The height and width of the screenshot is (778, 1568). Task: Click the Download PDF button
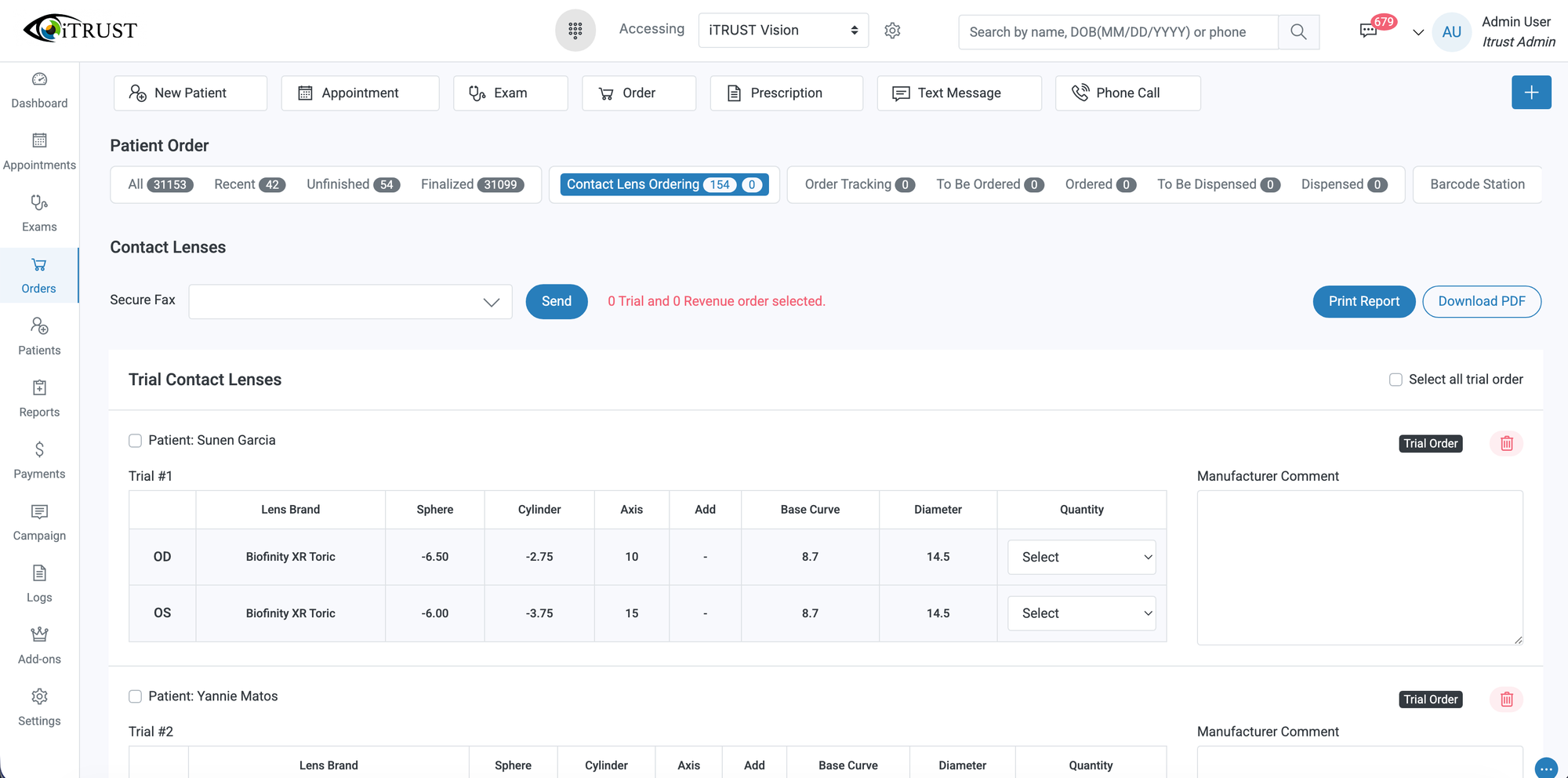pos(1481,302)
